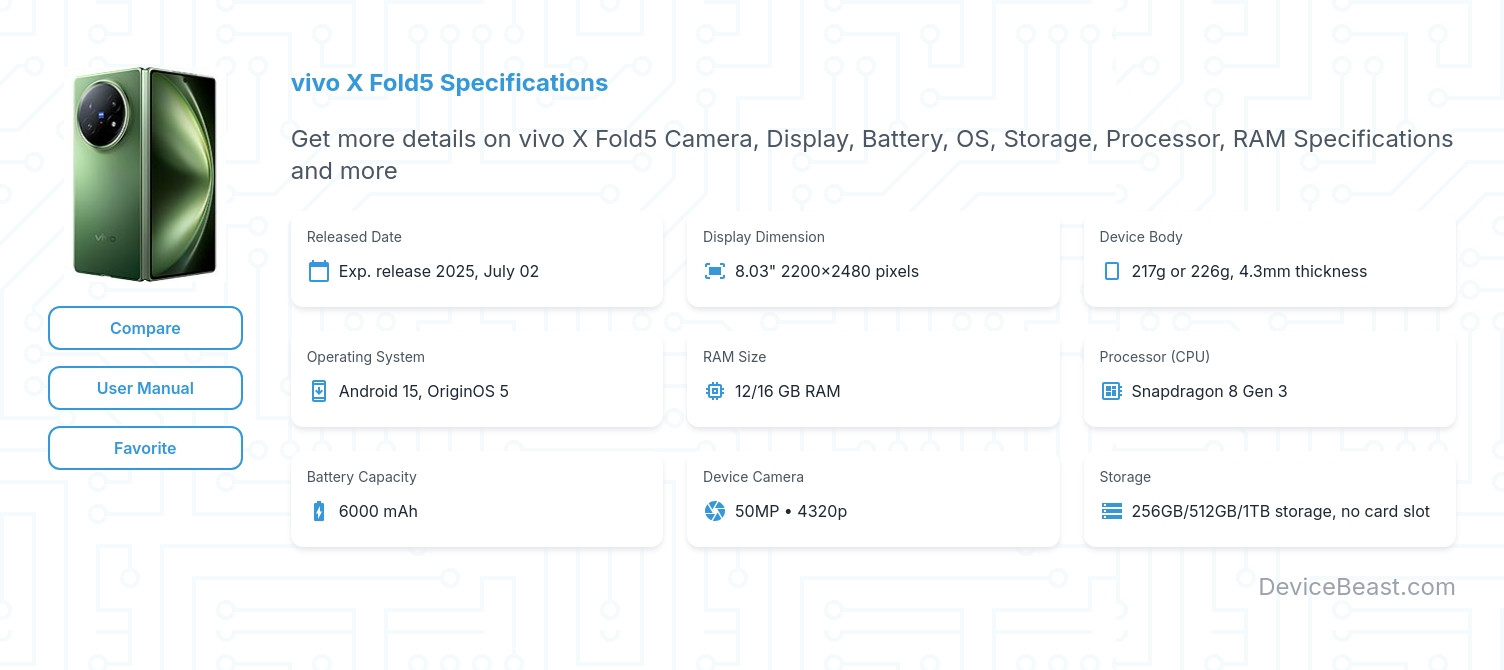Click the device body phone icon
1504x670 pixels.
(1111, 271)
